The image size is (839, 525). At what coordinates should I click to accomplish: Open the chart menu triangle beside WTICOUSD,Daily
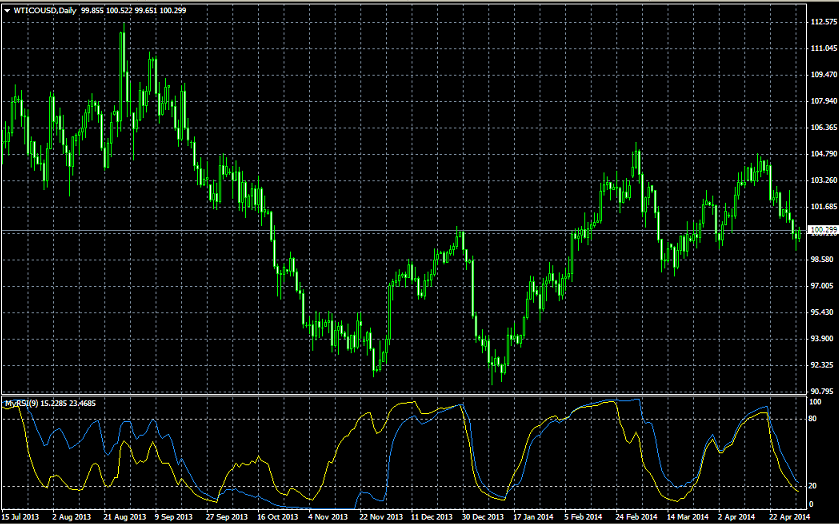click(x=7, y=11)
